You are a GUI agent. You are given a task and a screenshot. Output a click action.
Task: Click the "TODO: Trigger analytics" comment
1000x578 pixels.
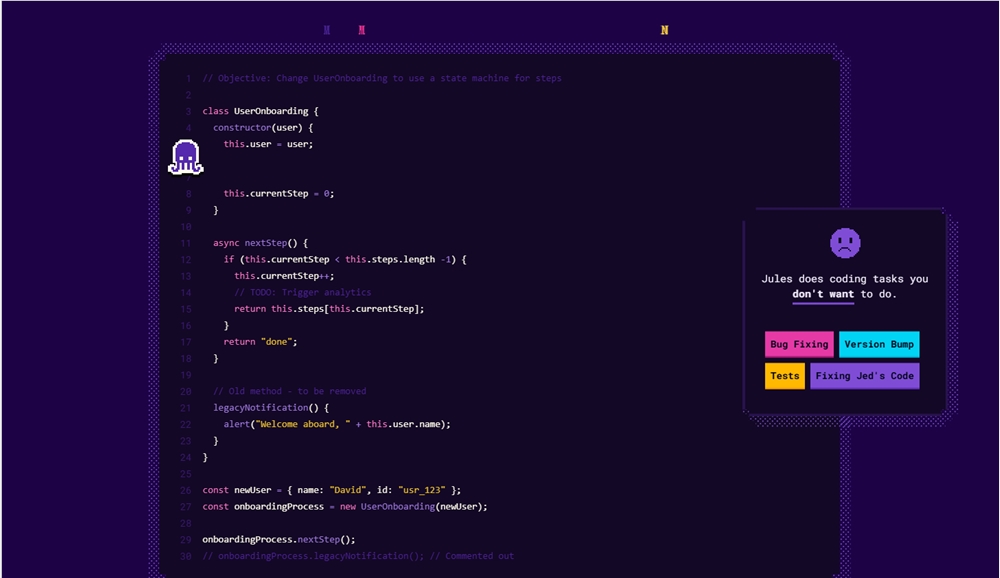302,292
